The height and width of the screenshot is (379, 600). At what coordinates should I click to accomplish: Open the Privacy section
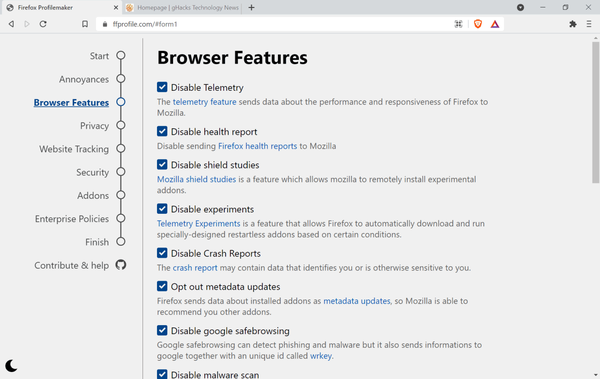coord(95,126)
